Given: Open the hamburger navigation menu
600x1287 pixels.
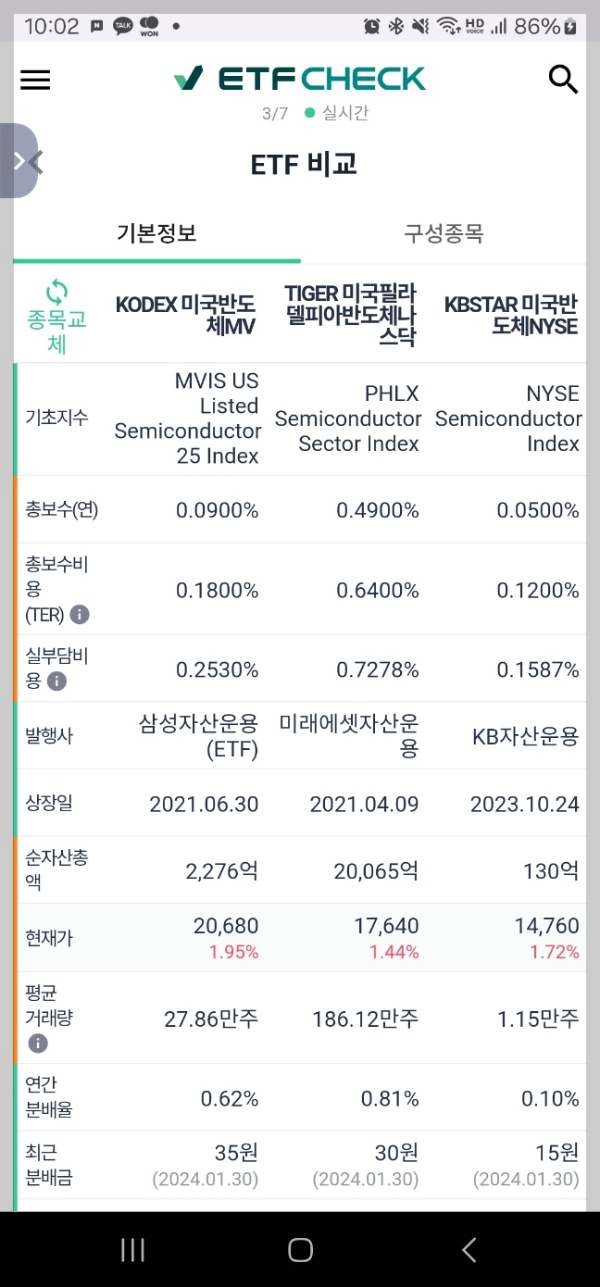Looking at the screenshot, I should click(x=35, y=80).
